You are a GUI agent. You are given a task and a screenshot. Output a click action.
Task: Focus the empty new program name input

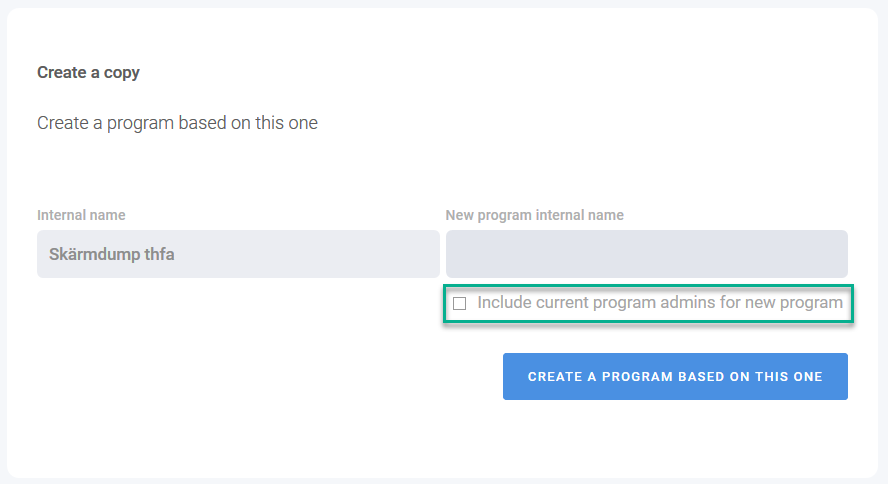point(646,254)
